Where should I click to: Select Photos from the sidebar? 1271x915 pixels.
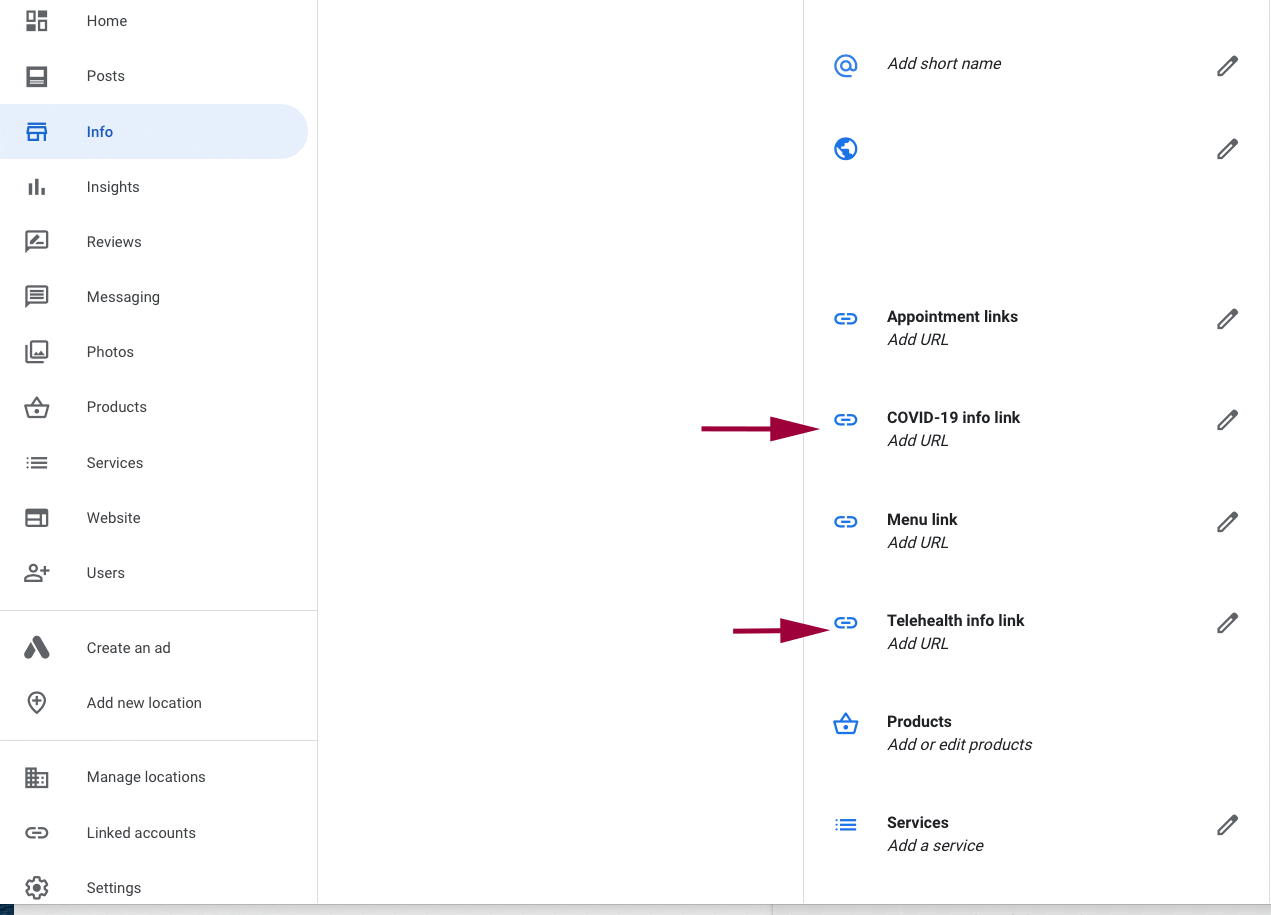110,352
